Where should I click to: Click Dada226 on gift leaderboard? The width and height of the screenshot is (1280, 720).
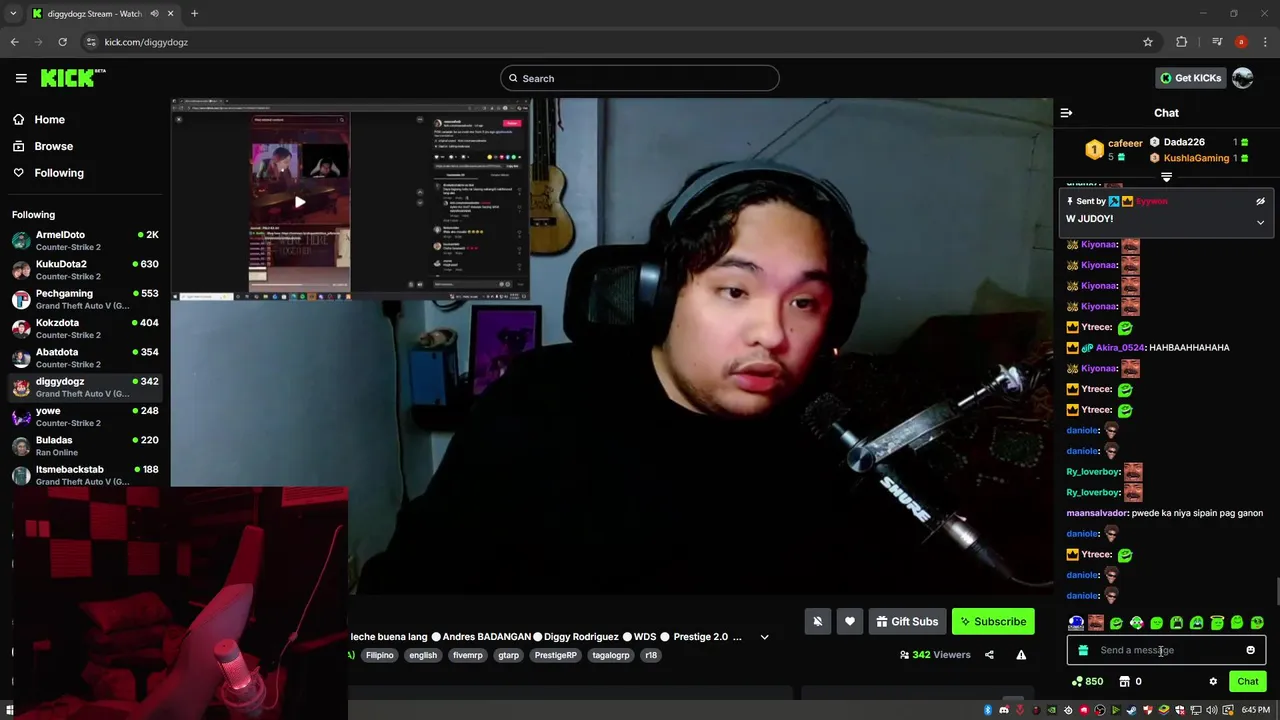pos(1184,142)
